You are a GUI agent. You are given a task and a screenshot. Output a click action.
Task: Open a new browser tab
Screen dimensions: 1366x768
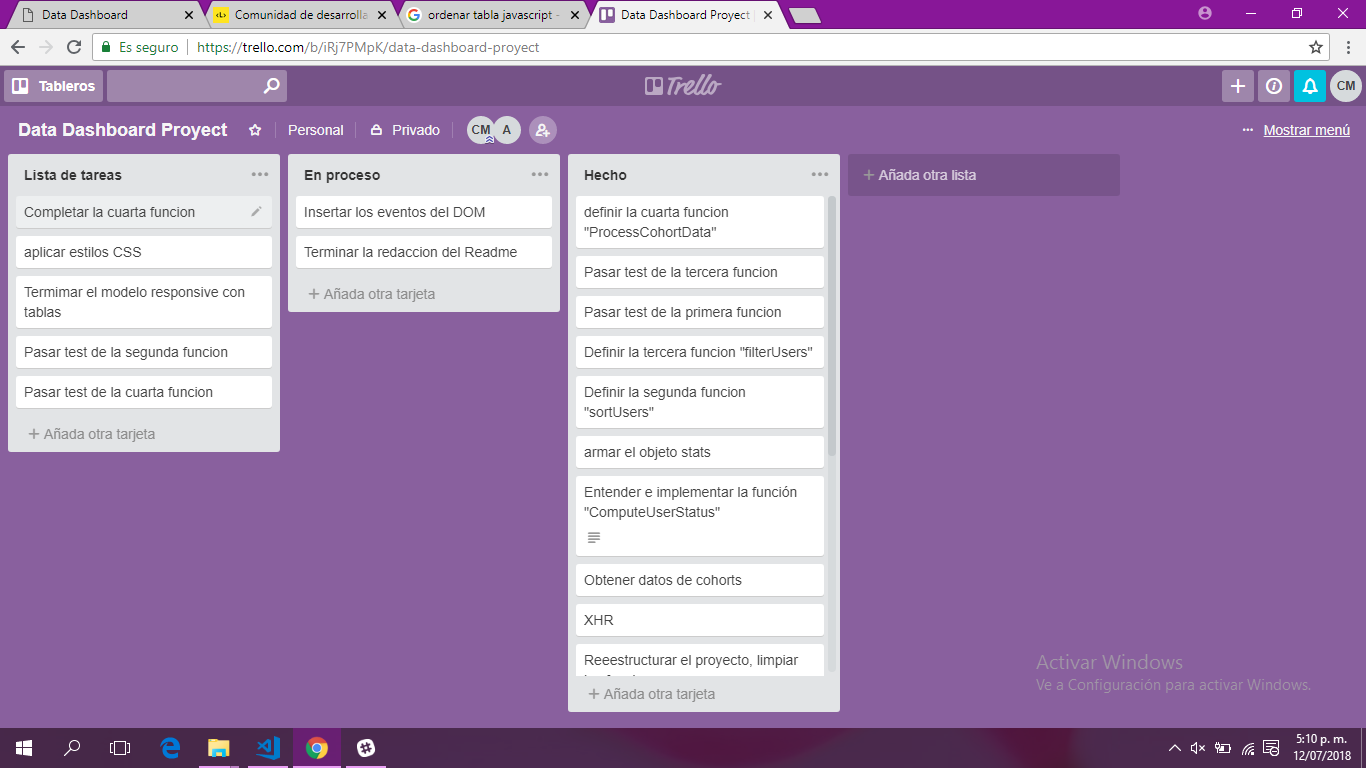pos(804,15)
